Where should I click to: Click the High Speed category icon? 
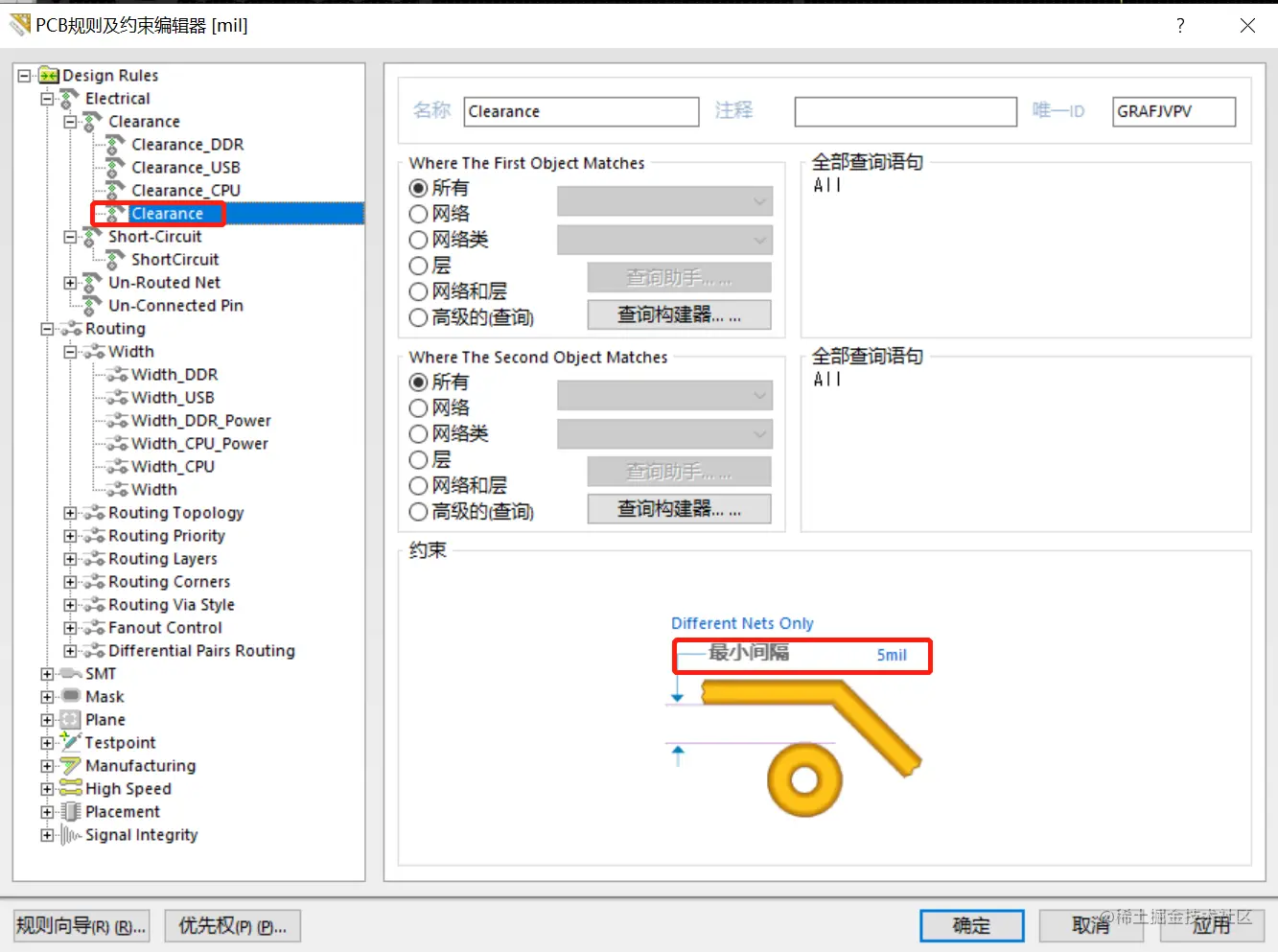(71, 788)
